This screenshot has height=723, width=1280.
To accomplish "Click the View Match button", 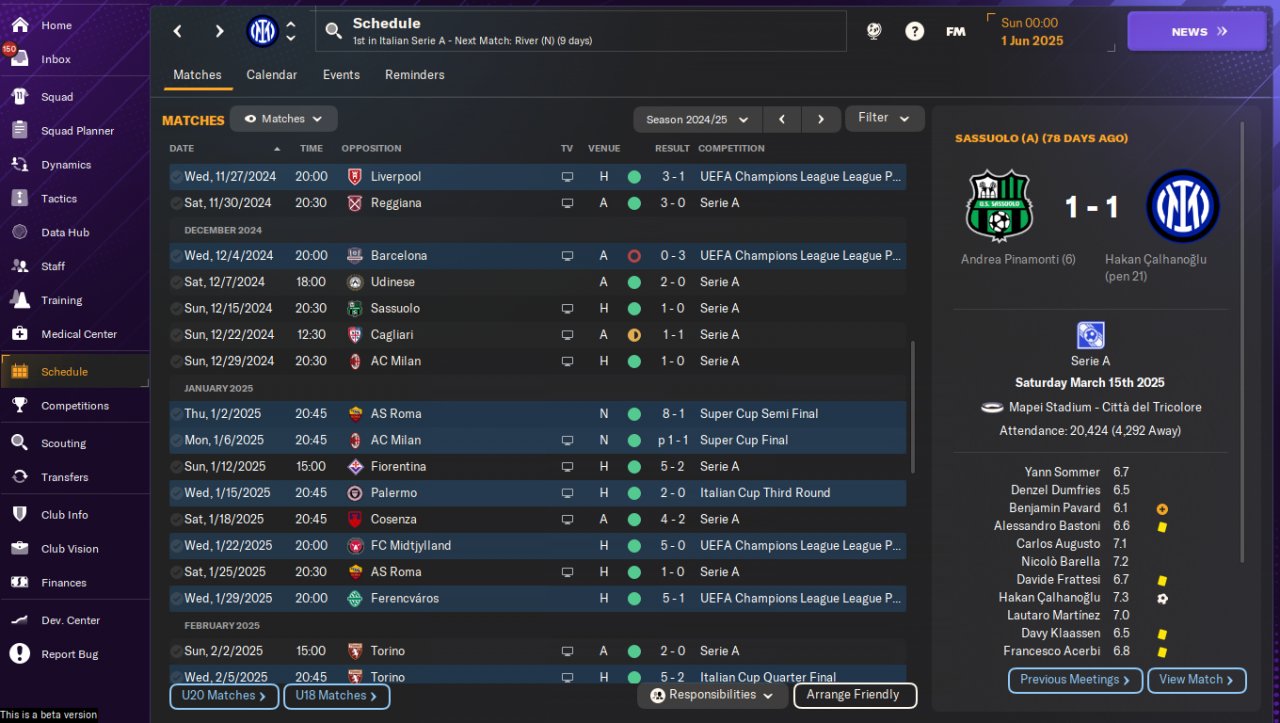I will 1196,680.
